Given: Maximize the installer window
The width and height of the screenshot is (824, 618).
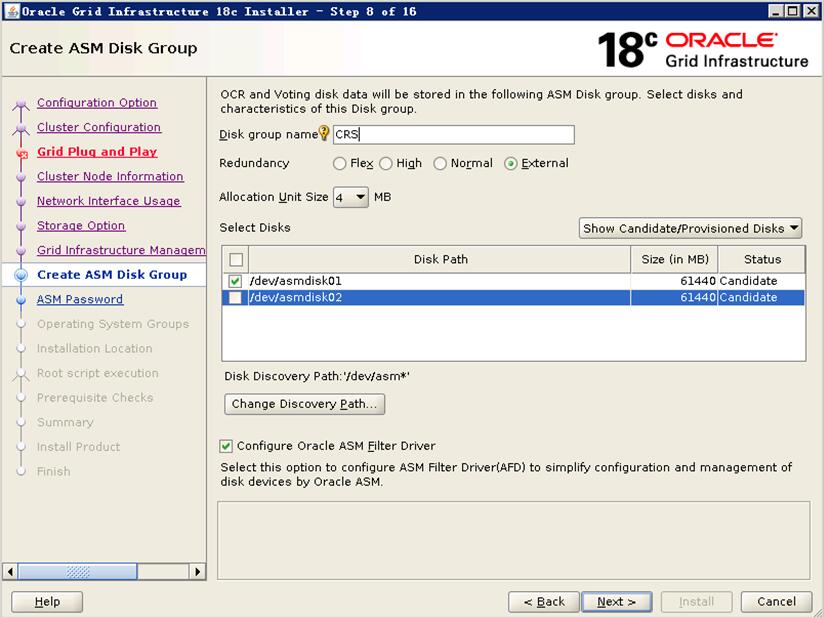Looking at the screenshot, I should [x=793, y=11].
